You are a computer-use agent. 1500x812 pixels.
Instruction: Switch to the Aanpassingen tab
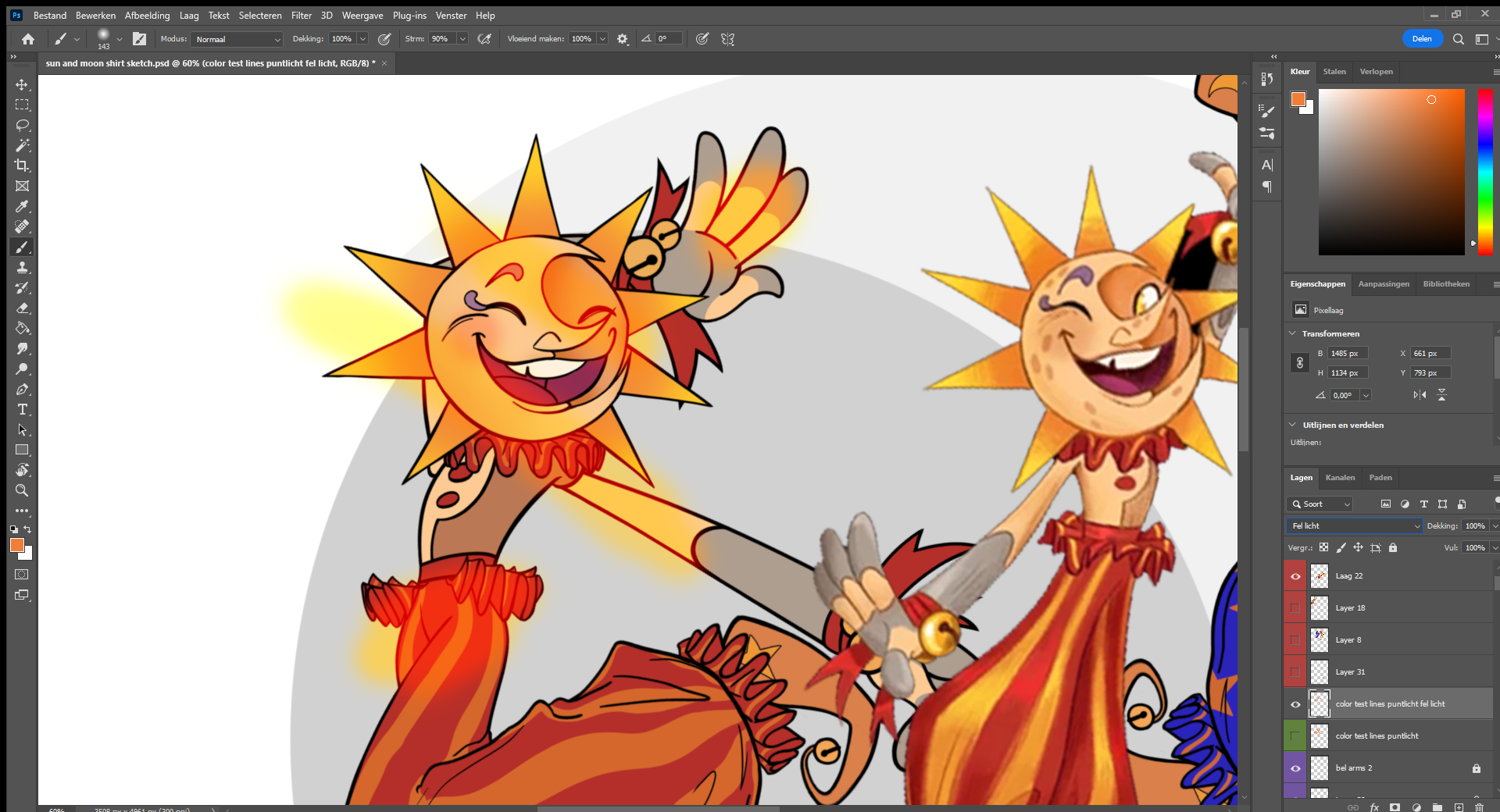[1384, 284]
